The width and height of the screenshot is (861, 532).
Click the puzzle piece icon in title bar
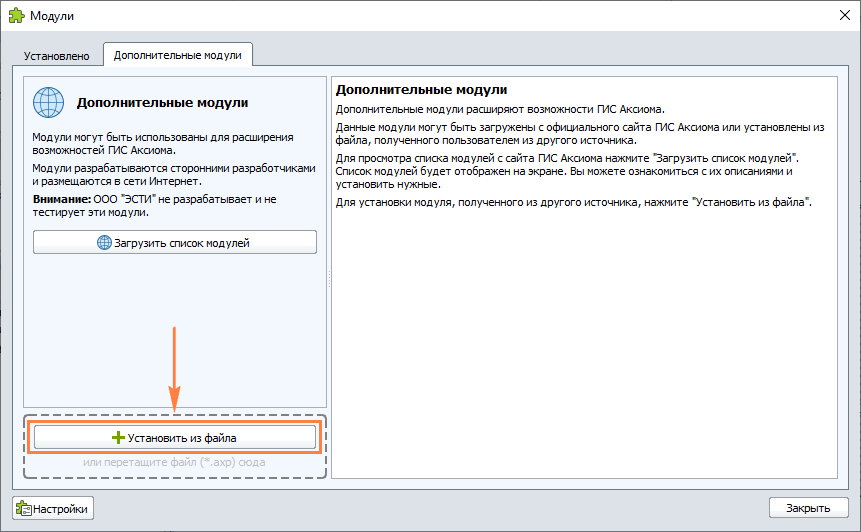click(x=16, y=17)
